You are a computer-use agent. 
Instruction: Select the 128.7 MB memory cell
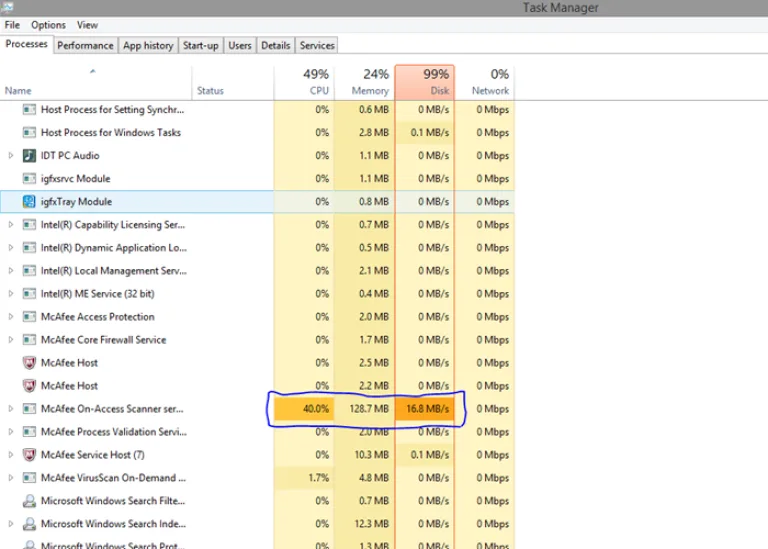[x=364, y=409]
